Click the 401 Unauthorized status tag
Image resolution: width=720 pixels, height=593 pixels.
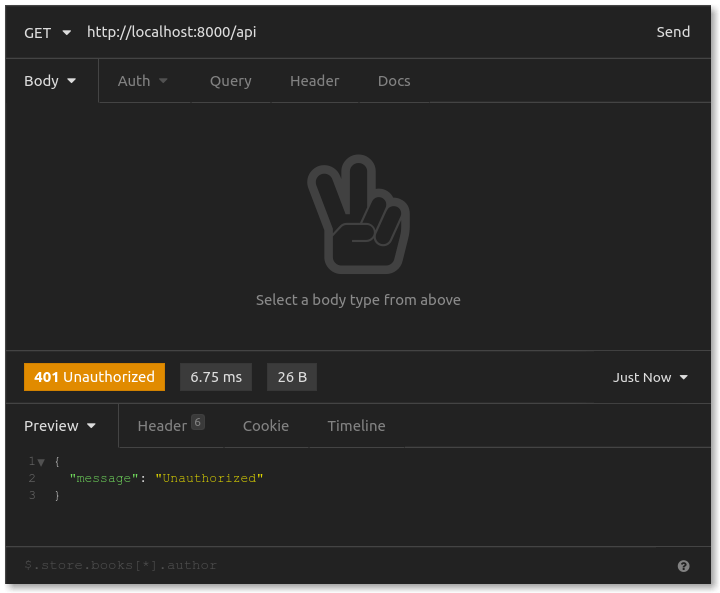click(x=94, y=377)
